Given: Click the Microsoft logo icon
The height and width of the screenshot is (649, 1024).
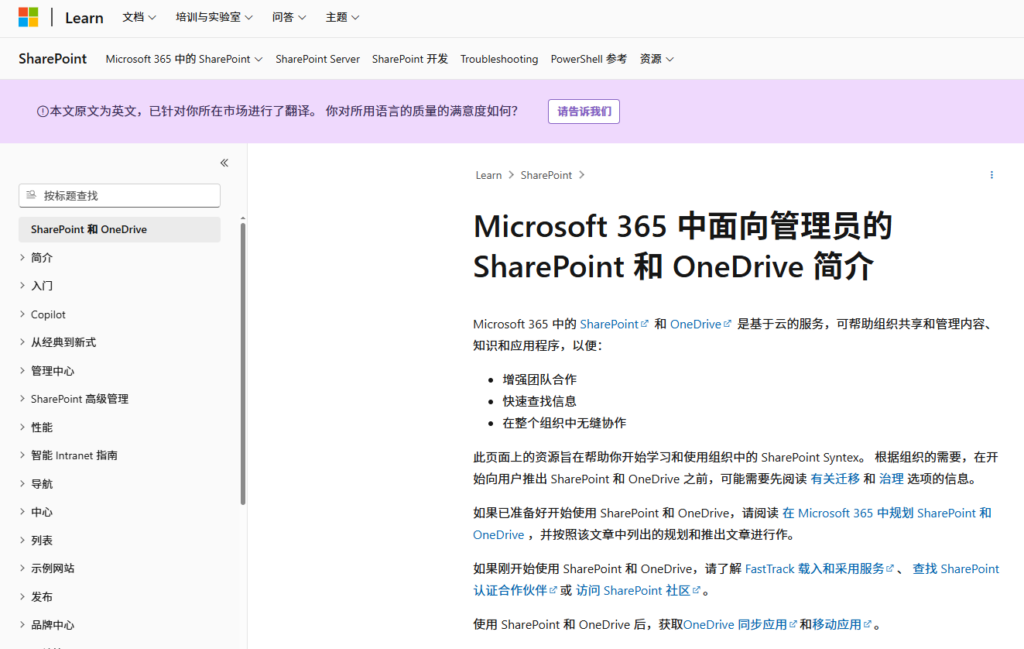Looking at the screenshot, I should pyautogui.click(x=28, y=17).
